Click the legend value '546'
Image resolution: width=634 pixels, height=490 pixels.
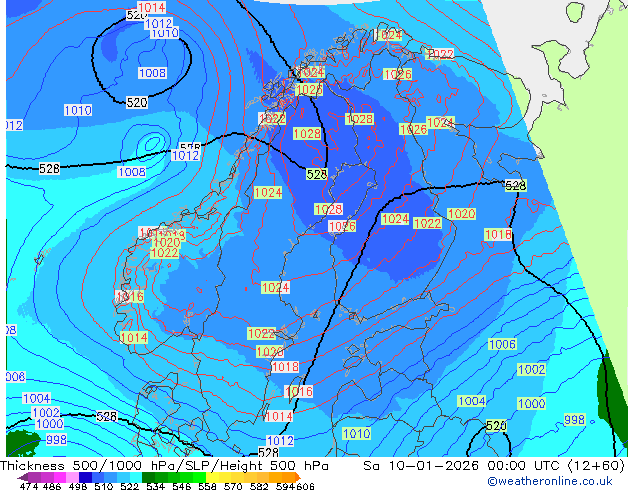pyautogui.click(x=182, y=486)
